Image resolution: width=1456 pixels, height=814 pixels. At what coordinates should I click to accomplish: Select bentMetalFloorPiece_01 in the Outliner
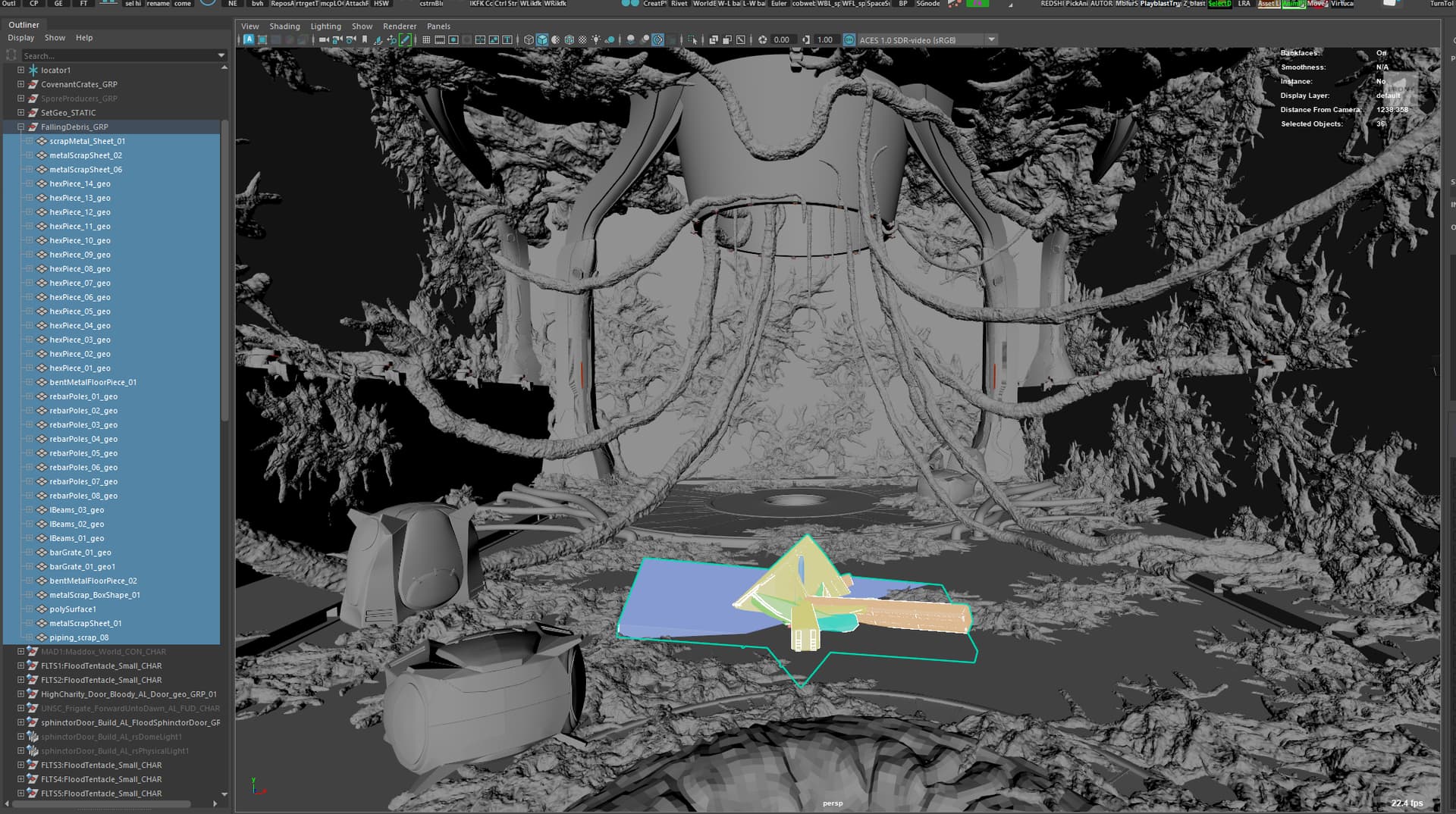click(93, 382)
